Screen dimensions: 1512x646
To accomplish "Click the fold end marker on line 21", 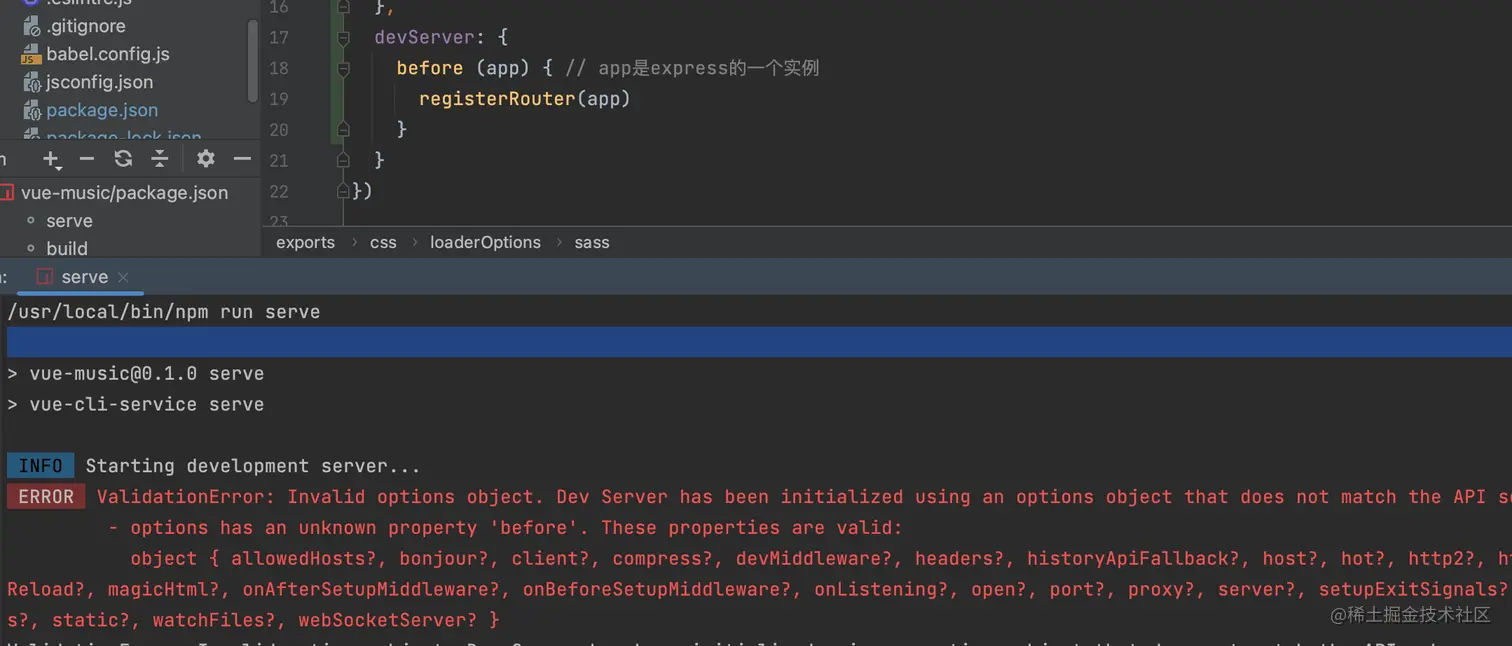I will pyautogui.click(x=344, y=160).
